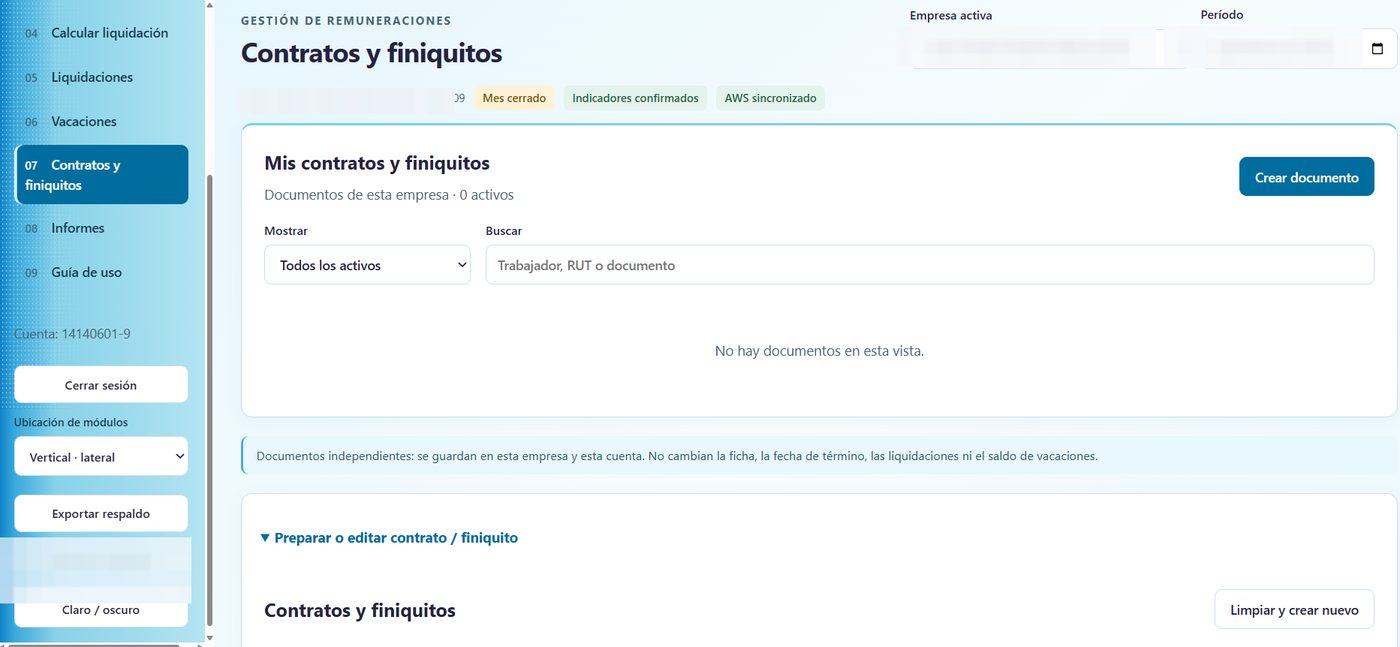Click the 'Mis contratos y finiquitos' heading
This screenshot has width=1400, height=647.
pos(377,163)
